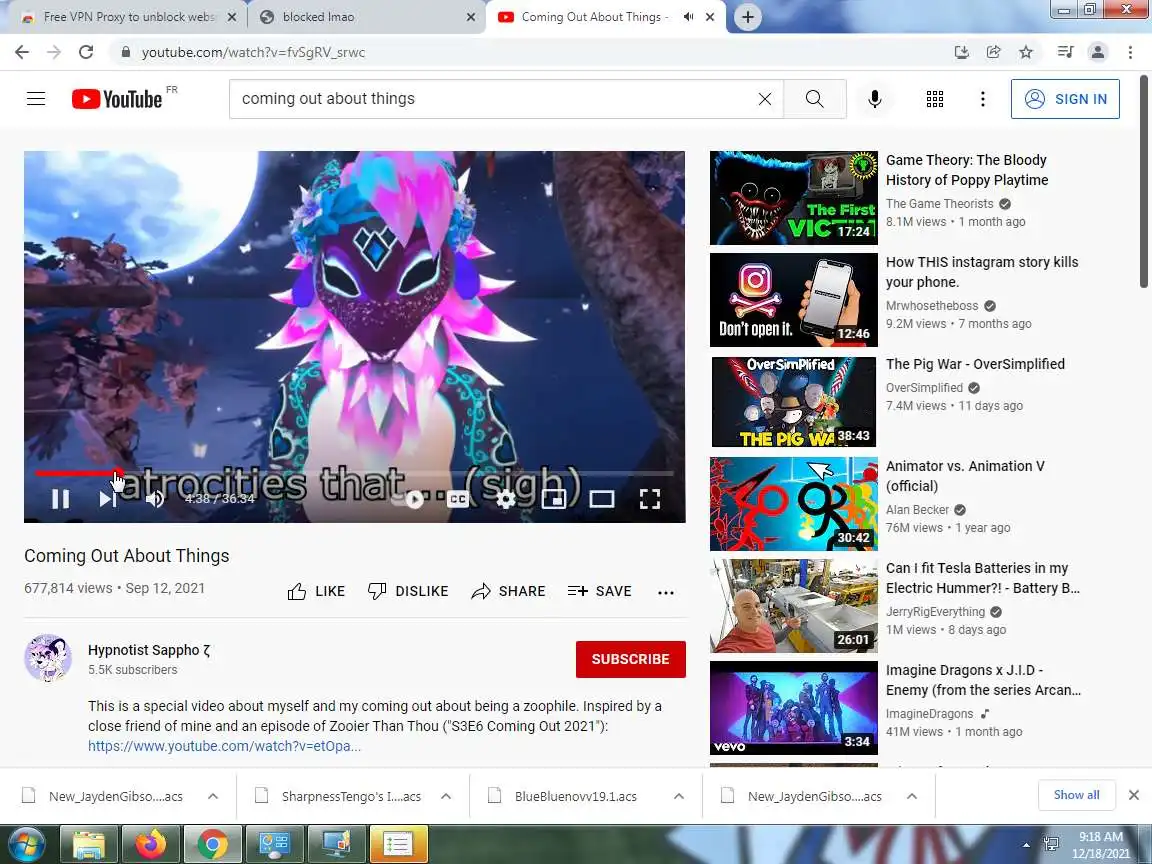Bookmark this page with the star
1152x864 pixels.
1026,52
